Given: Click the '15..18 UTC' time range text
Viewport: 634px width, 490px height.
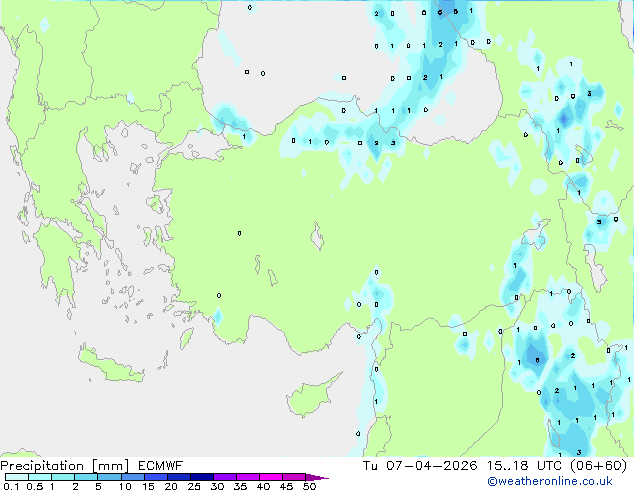Looking at the screenshot, I should tap(524, 466).
